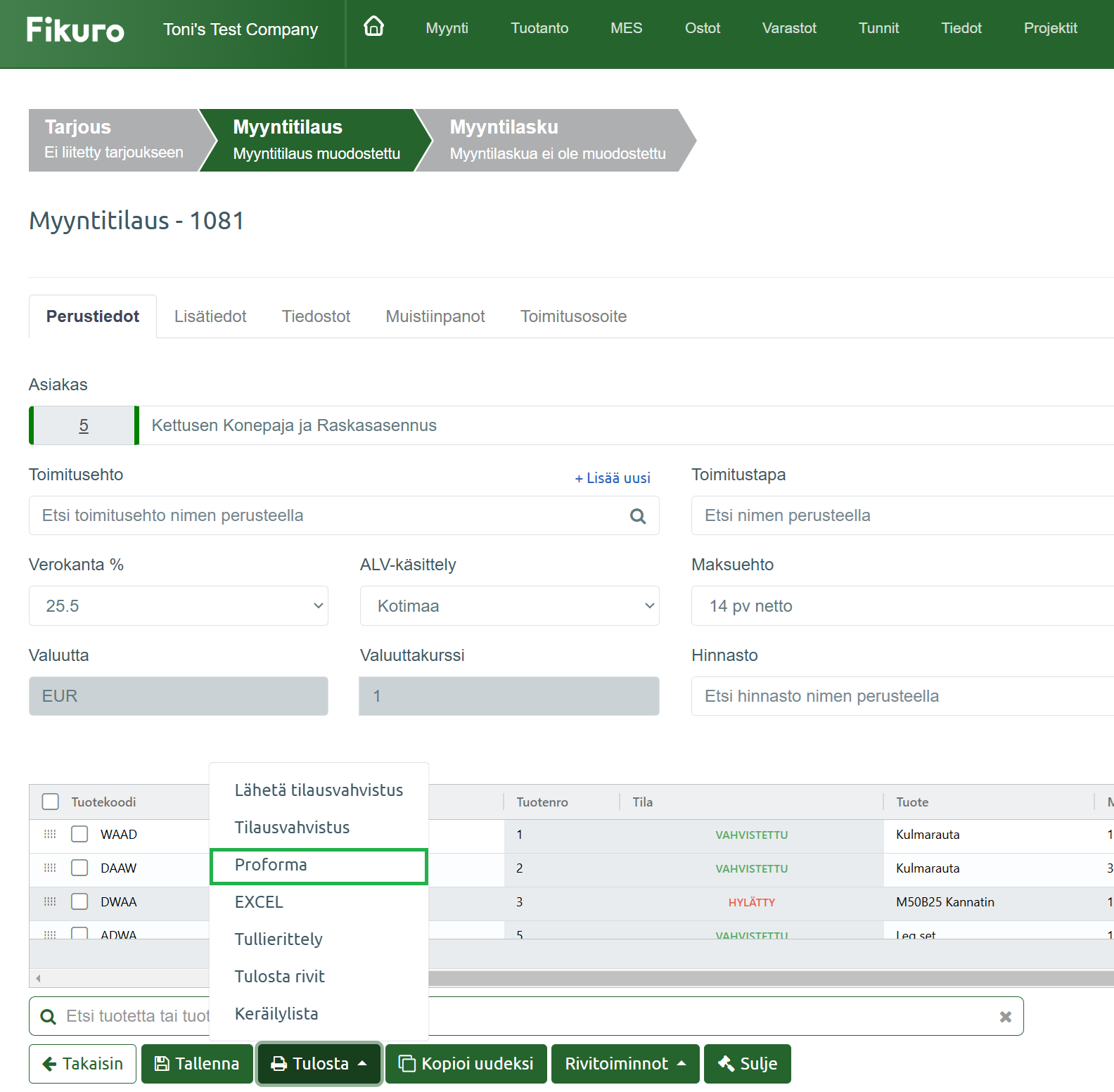Focus the Toimitustapa search field
Screen dimensions: 1114x1092
[x=903, y=515]
